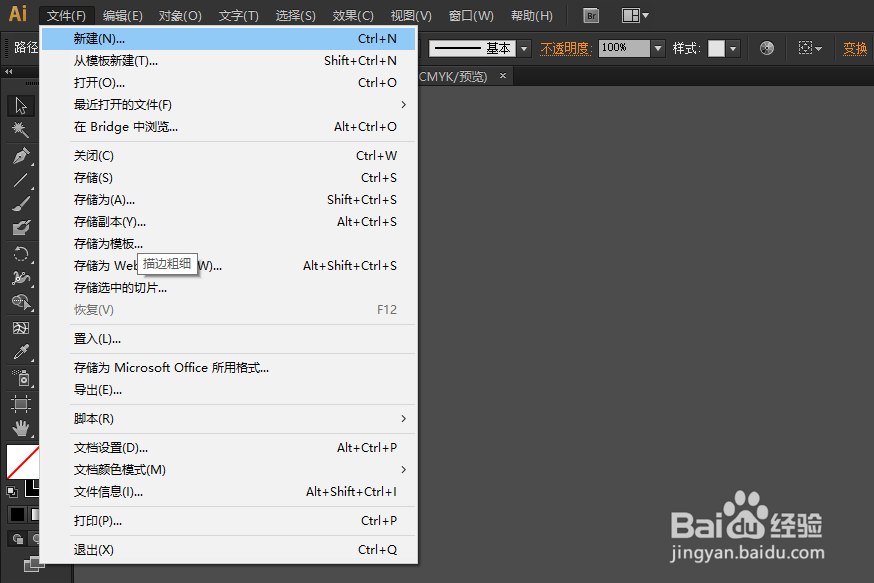Click the solid Color mode button

pyautogui.click(x=17, y=514)
